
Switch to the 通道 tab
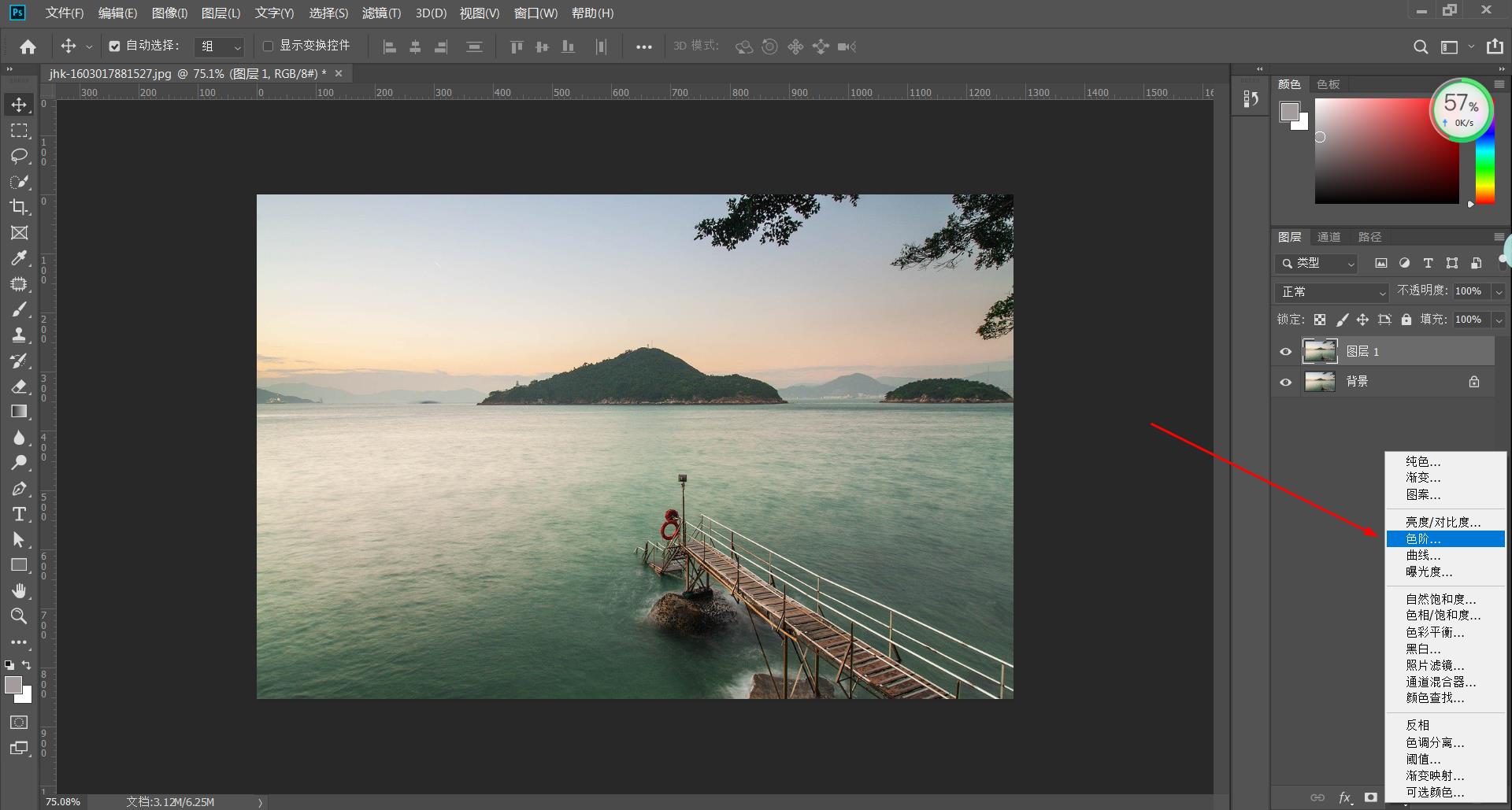tap(1329, 237)
